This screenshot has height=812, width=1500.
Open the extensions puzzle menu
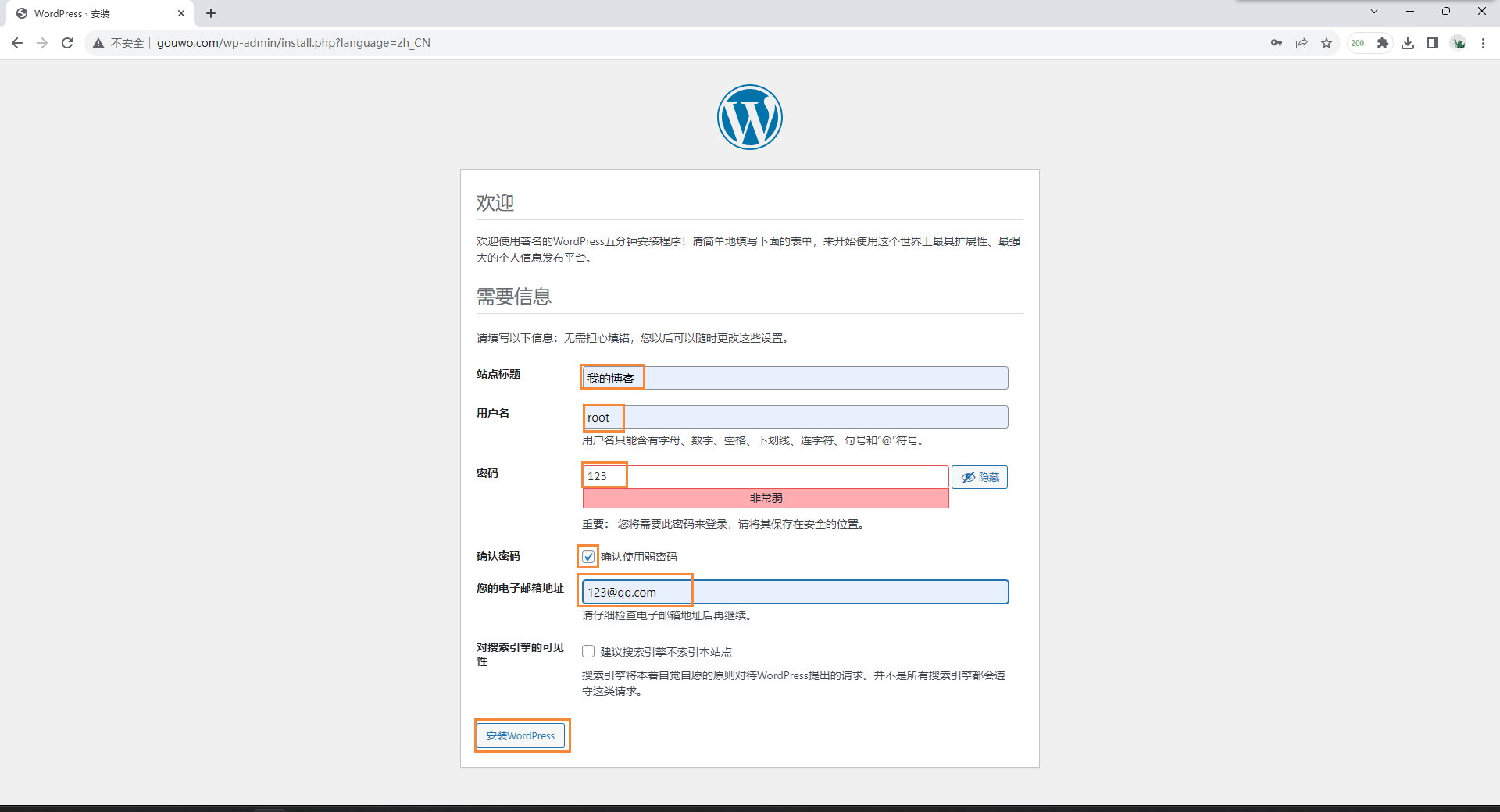(x=1383, y=43)
